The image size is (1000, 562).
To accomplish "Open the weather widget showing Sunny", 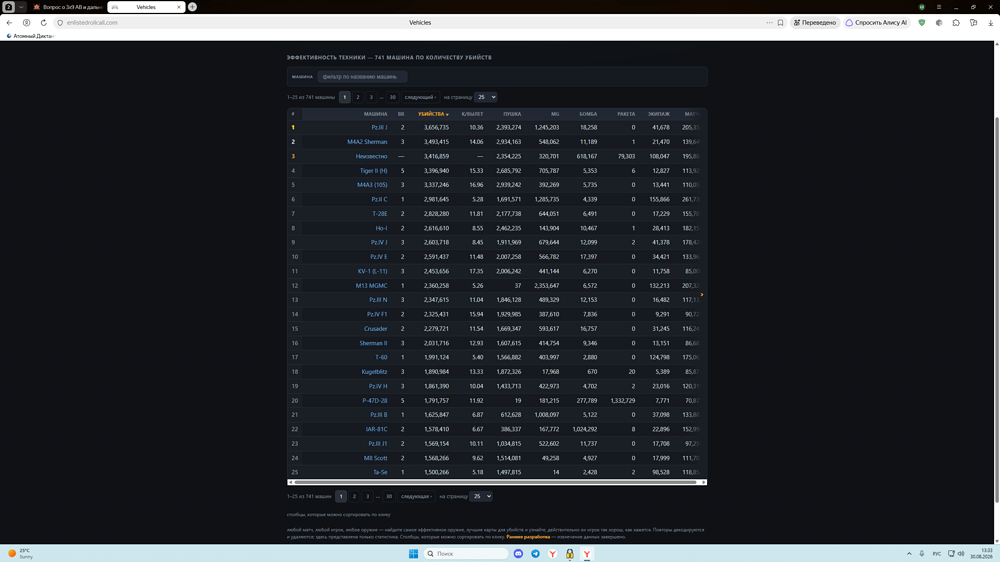I will (x=20, y=554).
